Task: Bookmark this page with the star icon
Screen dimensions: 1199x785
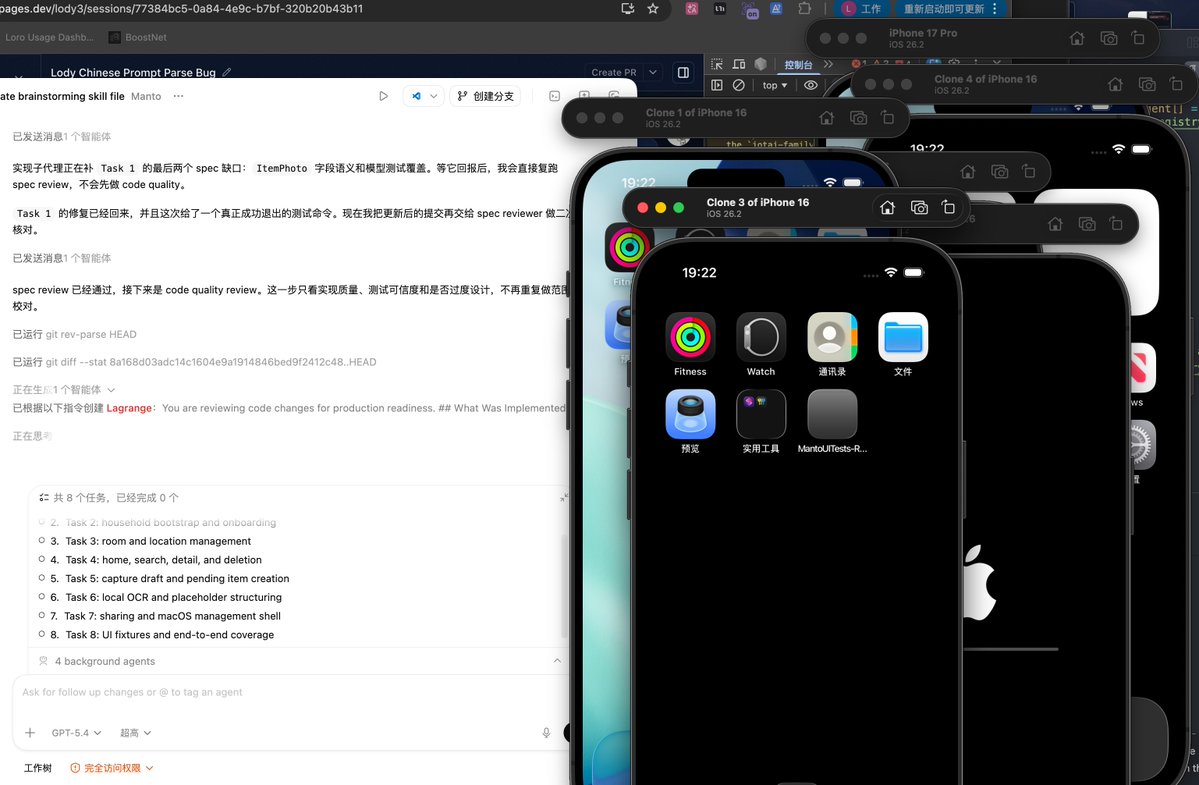Action: click(652, 8)
